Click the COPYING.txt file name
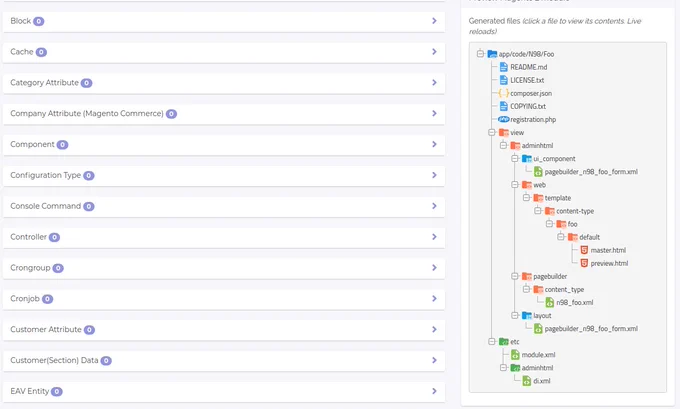 (x=528, y=106)
